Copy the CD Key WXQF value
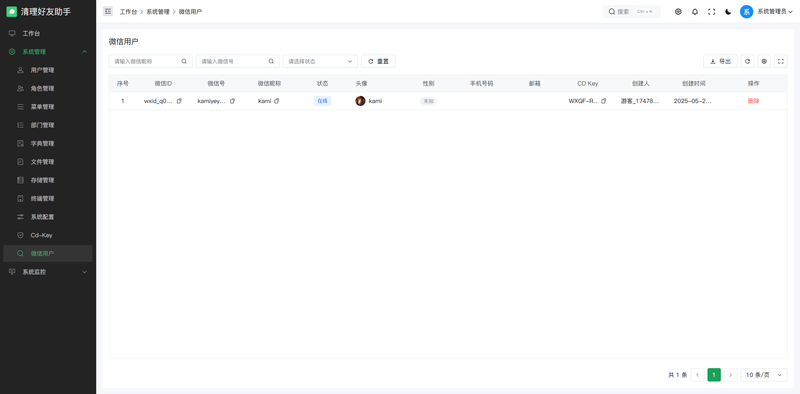 604,101
